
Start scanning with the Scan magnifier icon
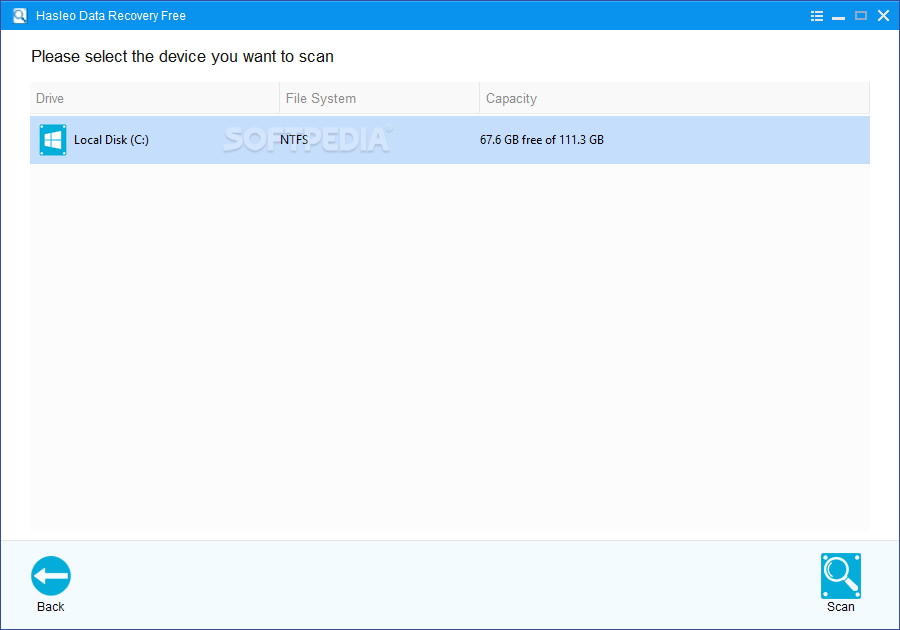pos(840,575)
